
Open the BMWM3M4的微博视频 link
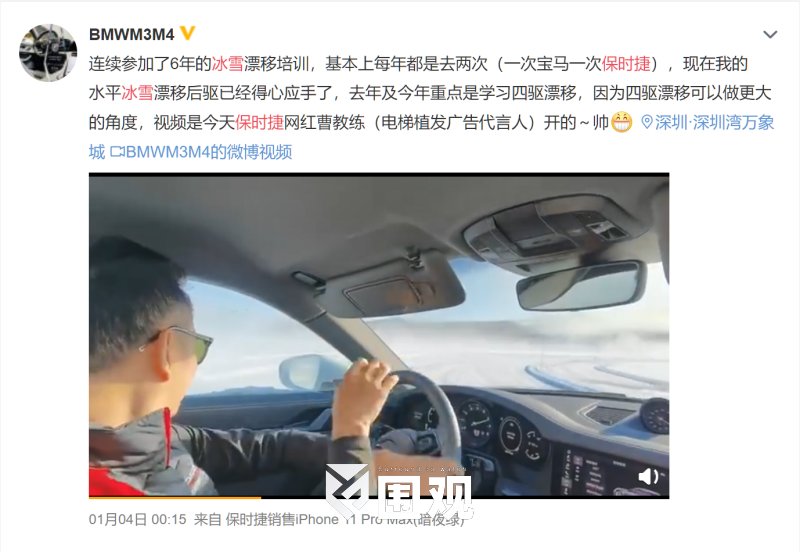(209, 152)
